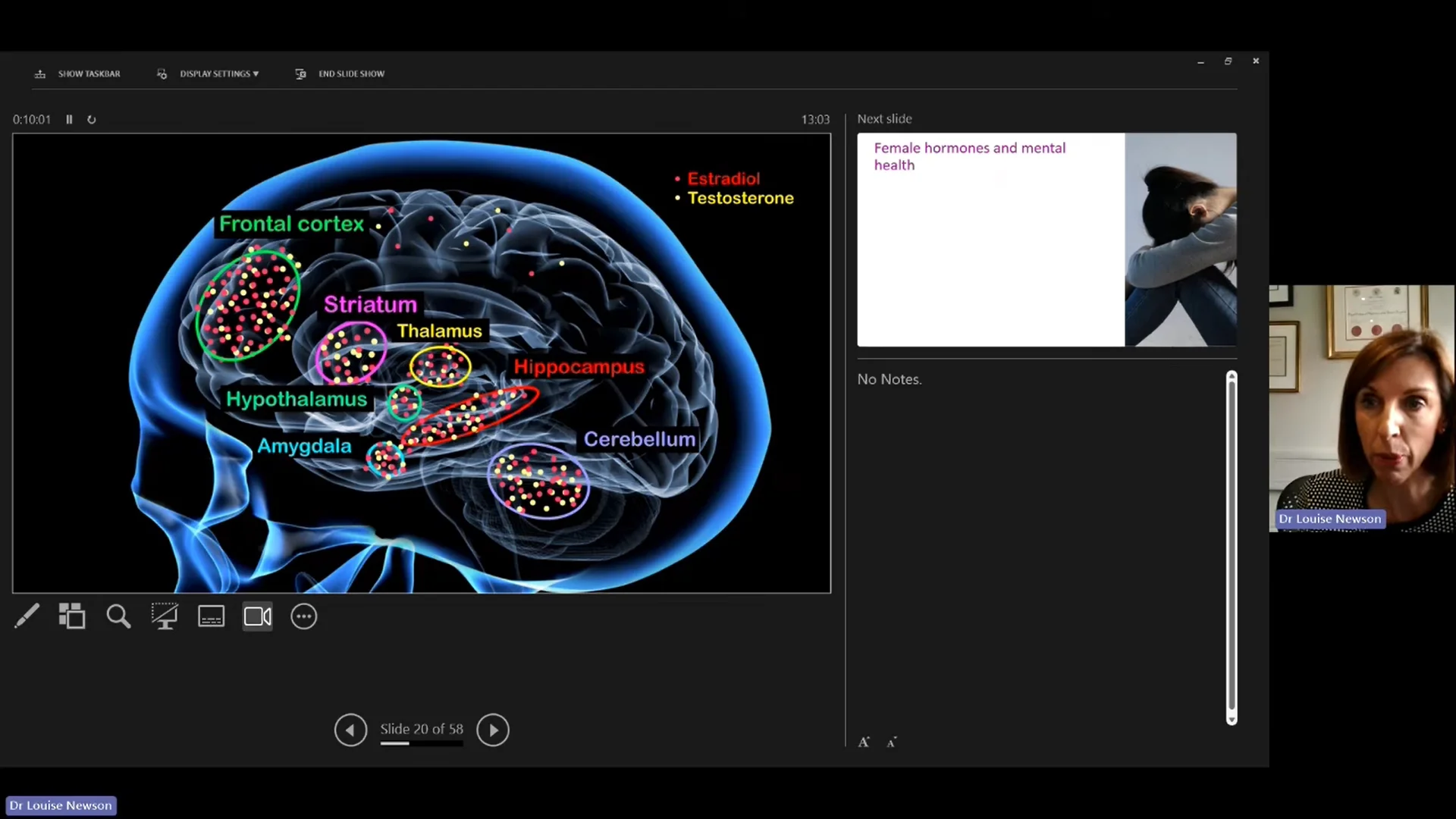Activate the zoom into slide magnifier
This screenshot has width=1456, height=819.
coord(118,617)
